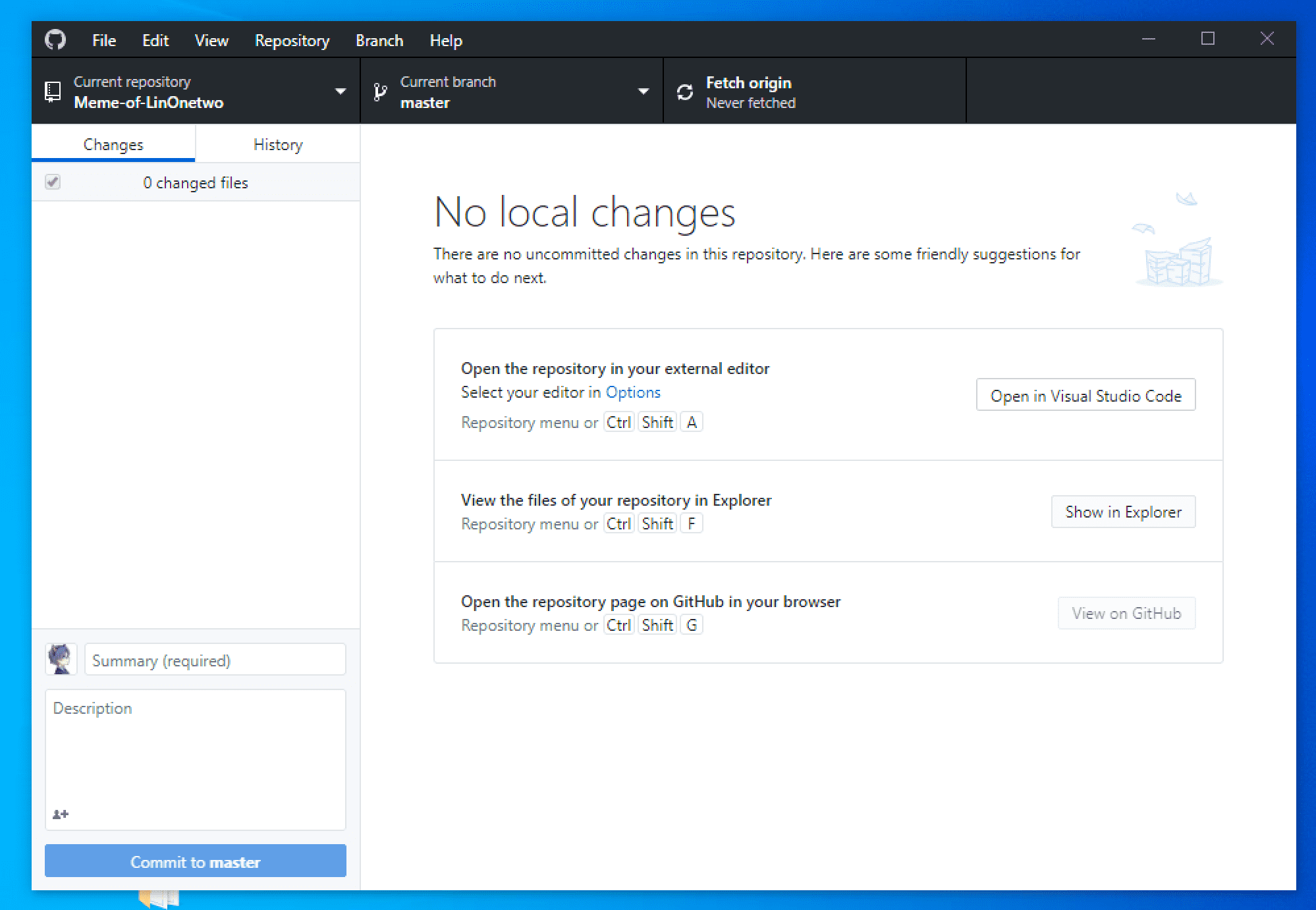Click the GitHub octocat logo icon
This screenshot has height=910, width=1316.
point(55,40)
